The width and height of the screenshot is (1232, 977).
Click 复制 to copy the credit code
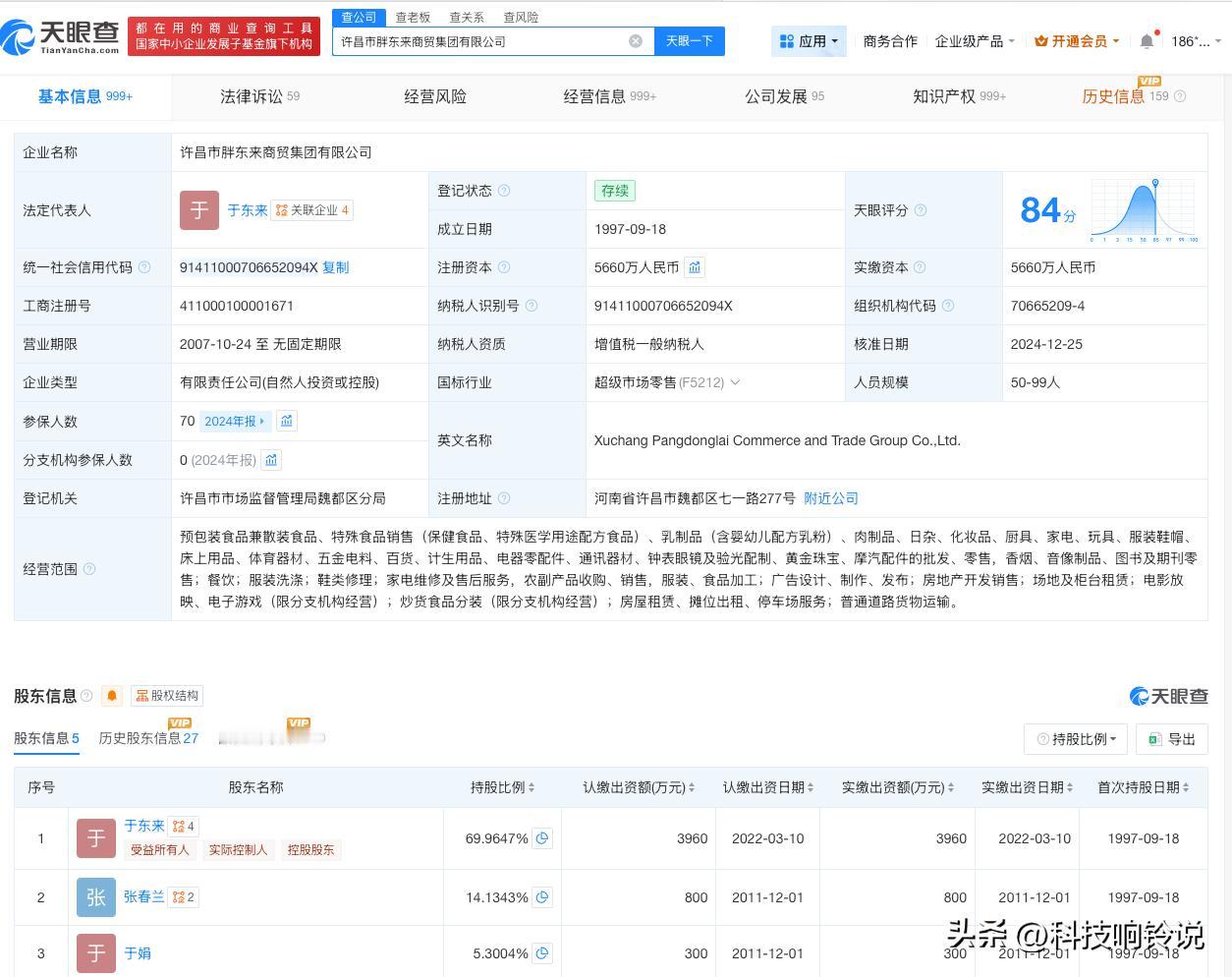click(335, 267)
